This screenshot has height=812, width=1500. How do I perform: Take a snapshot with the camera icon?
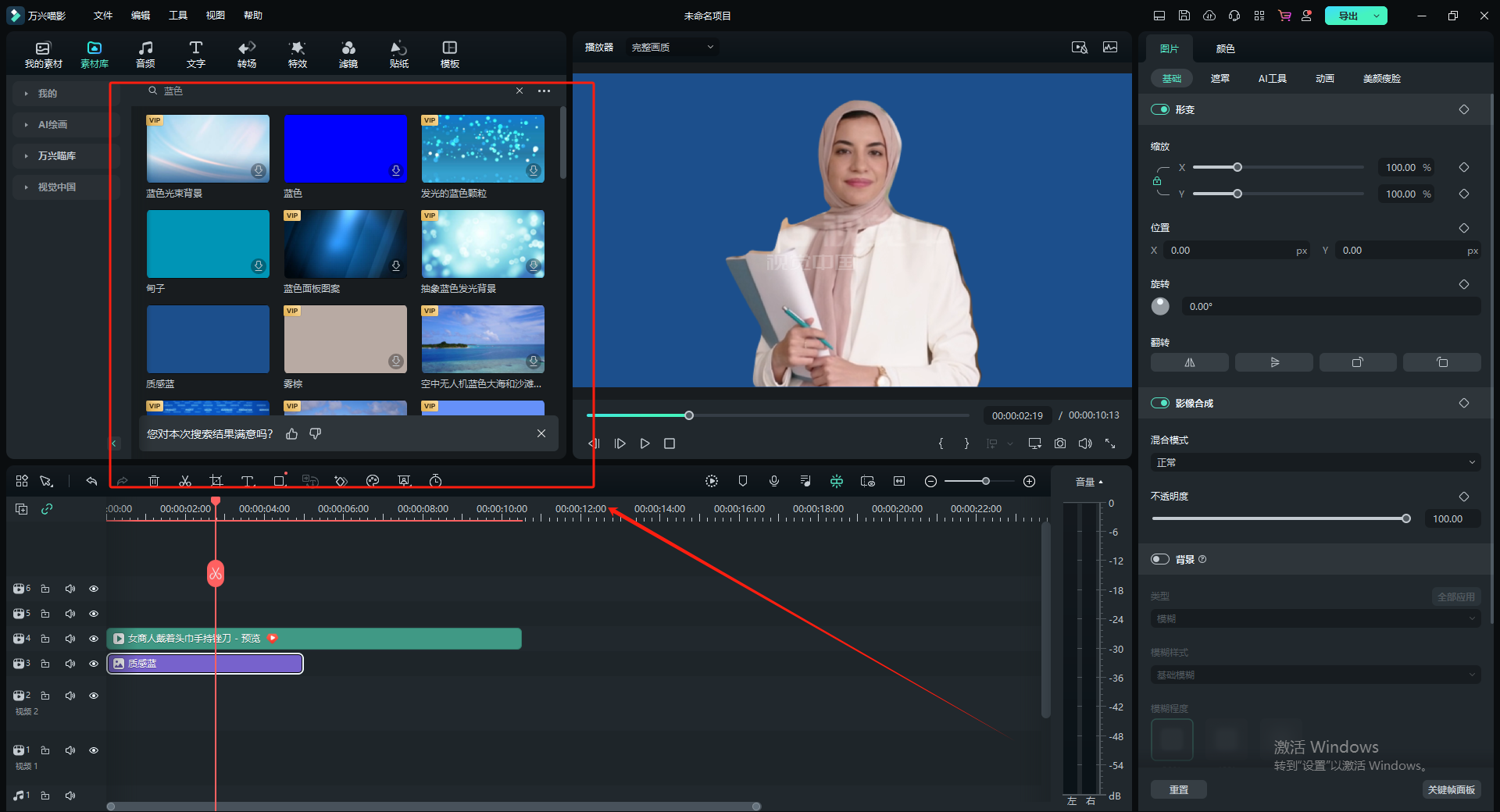pos(1060,443)
